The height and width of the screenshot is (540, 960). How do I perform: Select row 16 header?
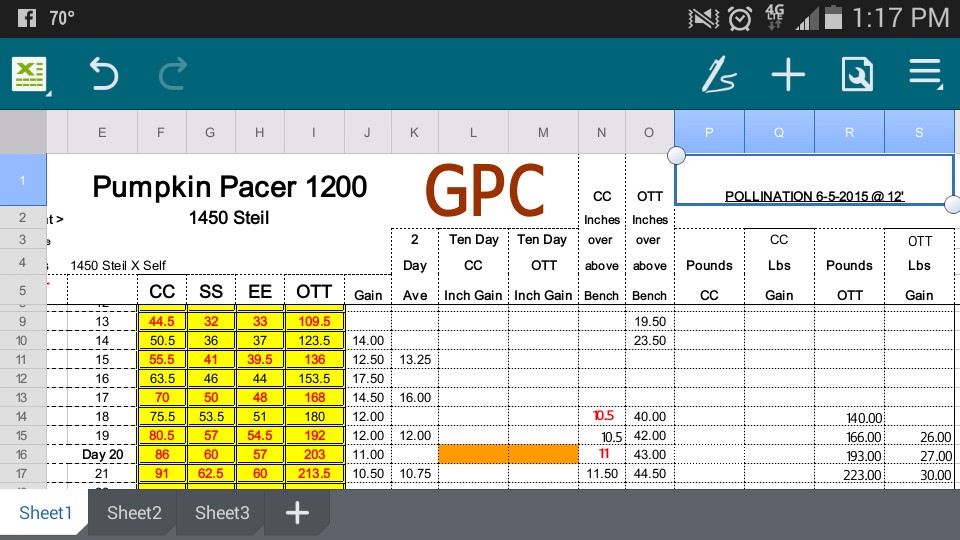tap(23, 454)
